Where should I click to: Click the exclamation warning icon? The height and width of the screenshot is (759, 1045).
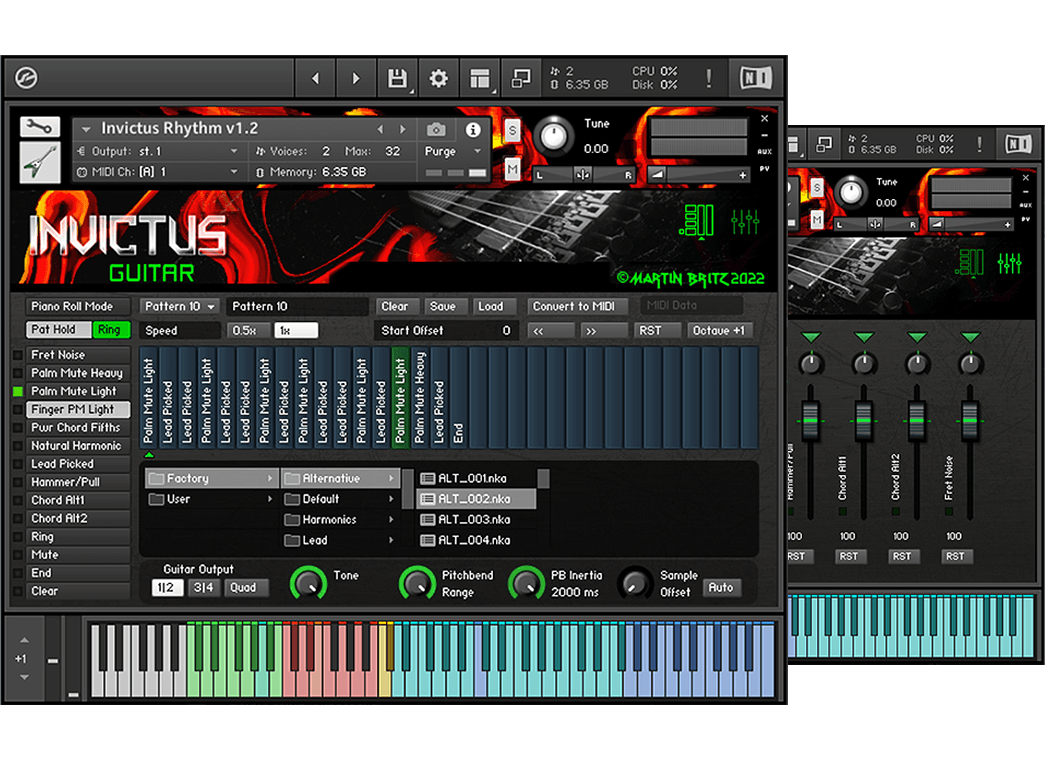point(709,79)
